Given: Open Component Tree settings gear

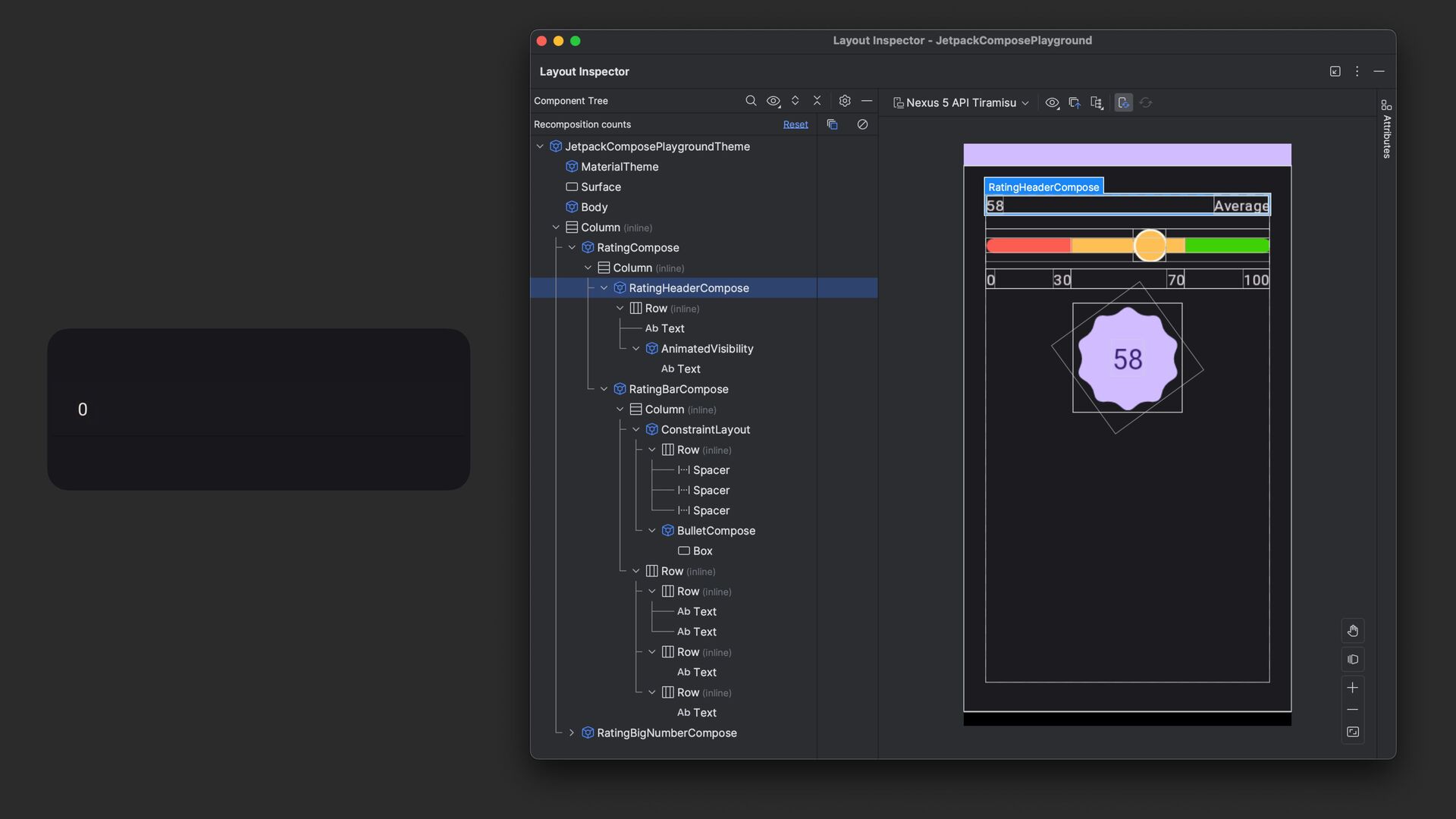Looking at the screenshot, I should coord(845,101).
